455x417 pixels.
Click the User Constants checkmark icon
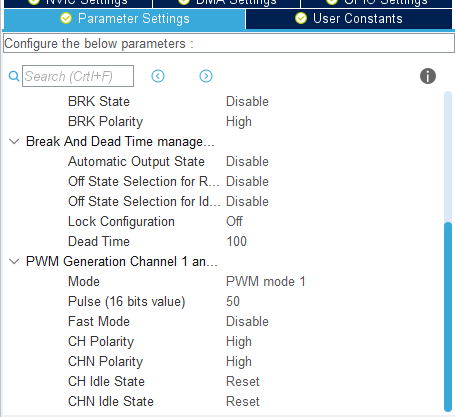tap(301, 18)
